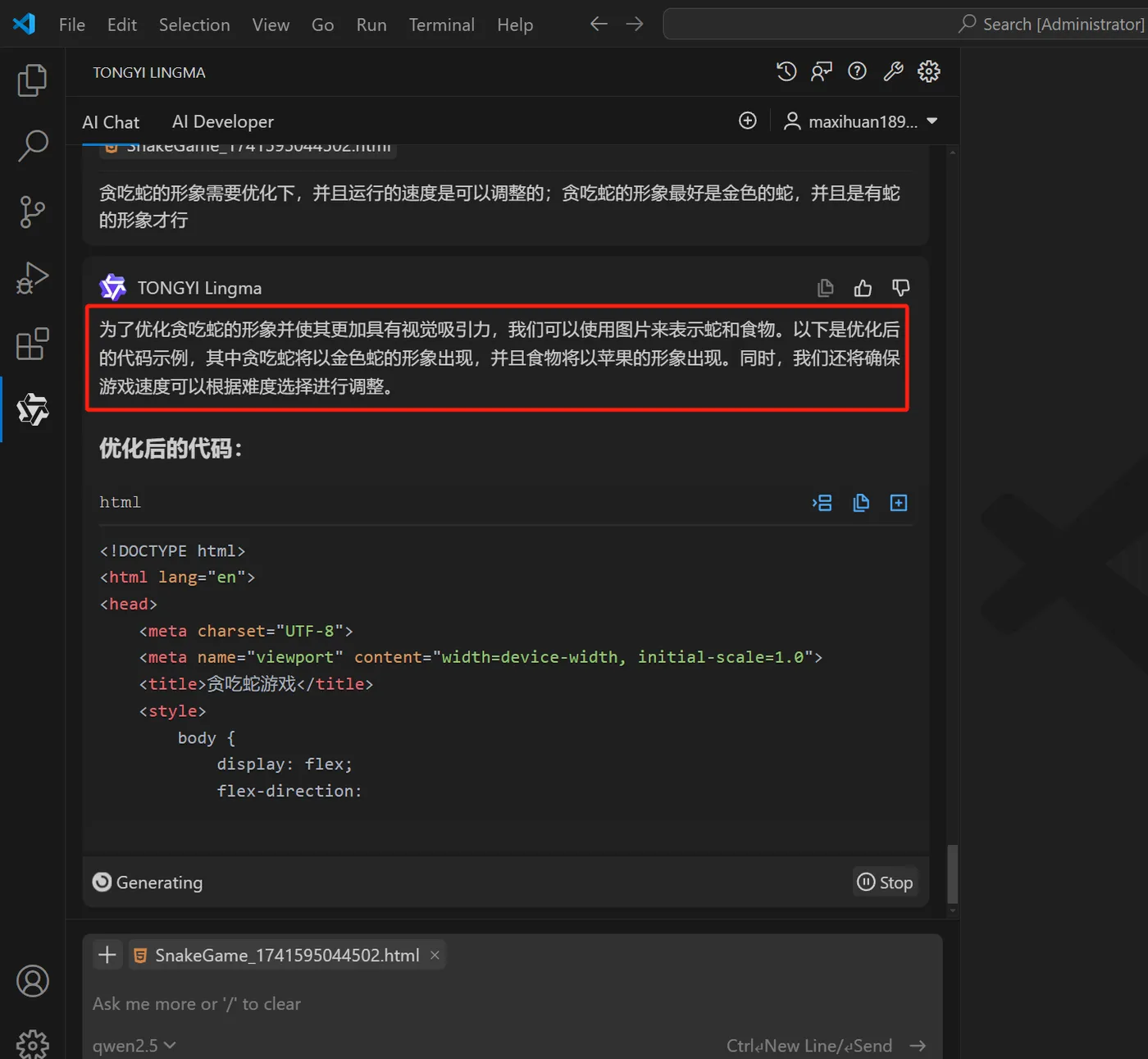Open the qwen2.5 model selector
The image size is (1148, 1059).
(x=134, y=1046)
